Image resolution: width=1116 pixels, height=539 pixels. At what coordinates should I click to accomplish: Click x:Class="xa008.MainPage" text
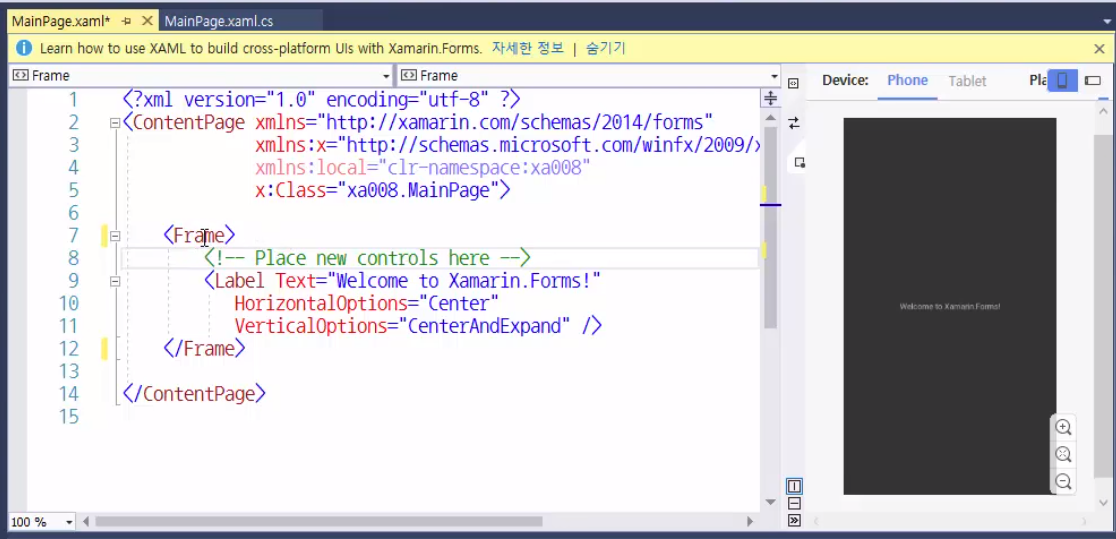coord(378,190)
